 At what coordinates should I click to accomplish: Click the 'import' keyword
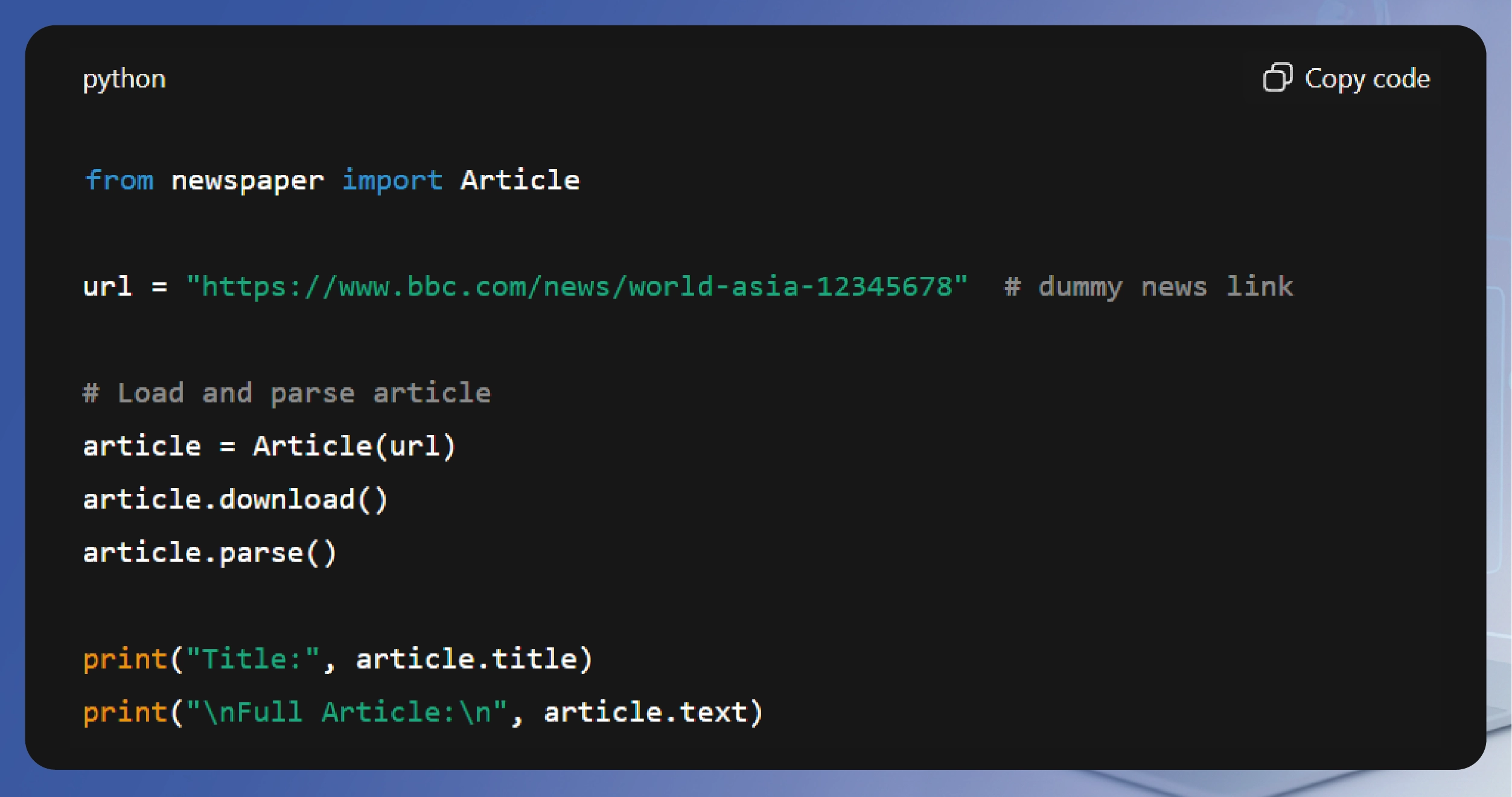(392, 180)
